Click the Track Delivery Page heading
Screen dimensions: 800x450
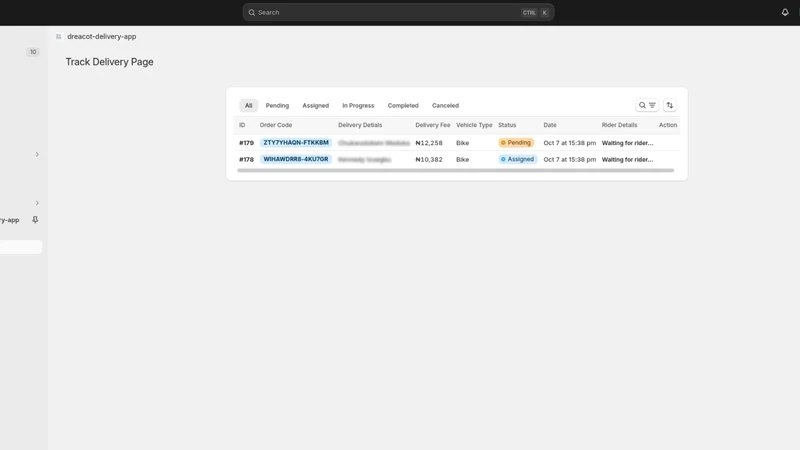pyautogui.click(x=109, y=62)
